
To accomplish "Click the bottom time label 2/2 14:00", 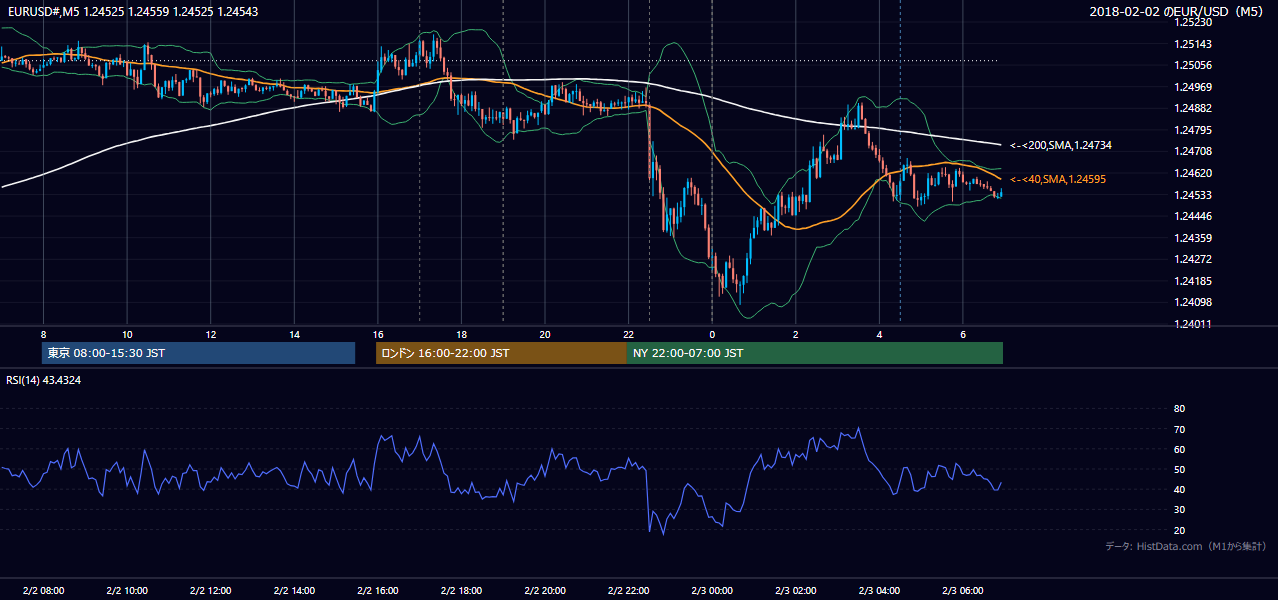I will click(294, 591).
